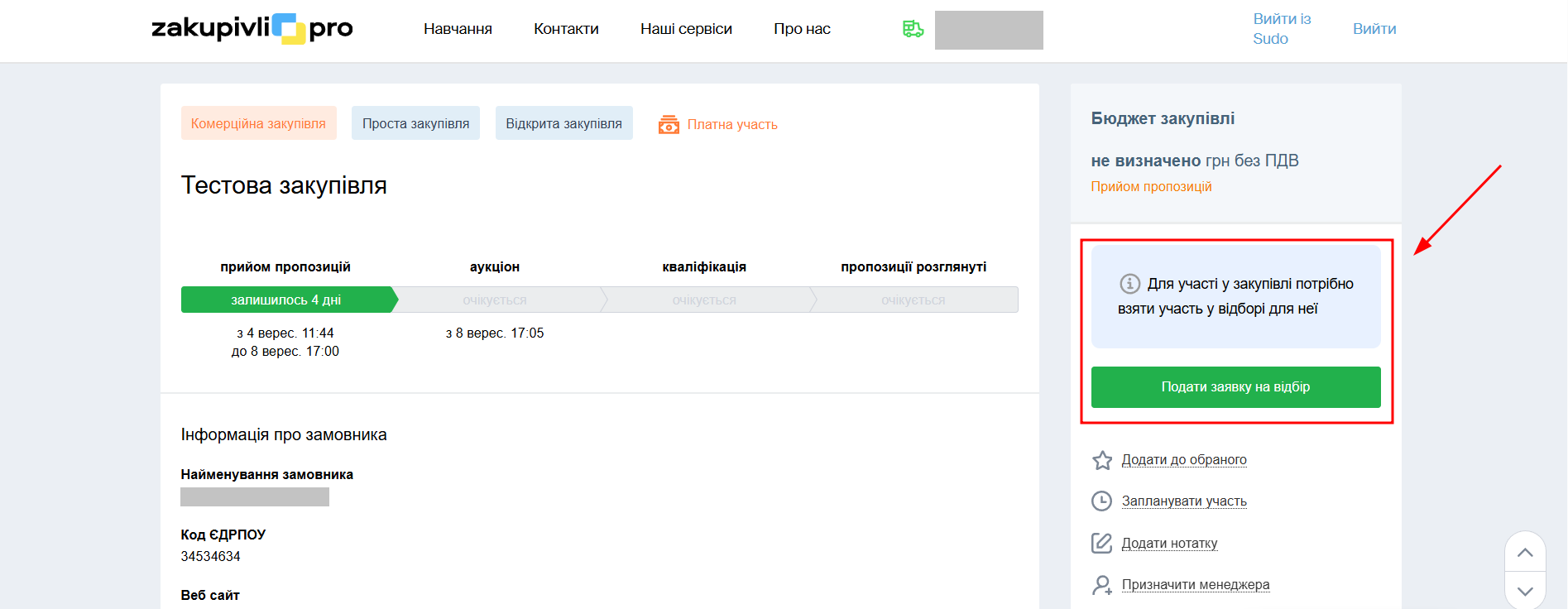Click the info icon in the notice box

[x=1129, y=284]
